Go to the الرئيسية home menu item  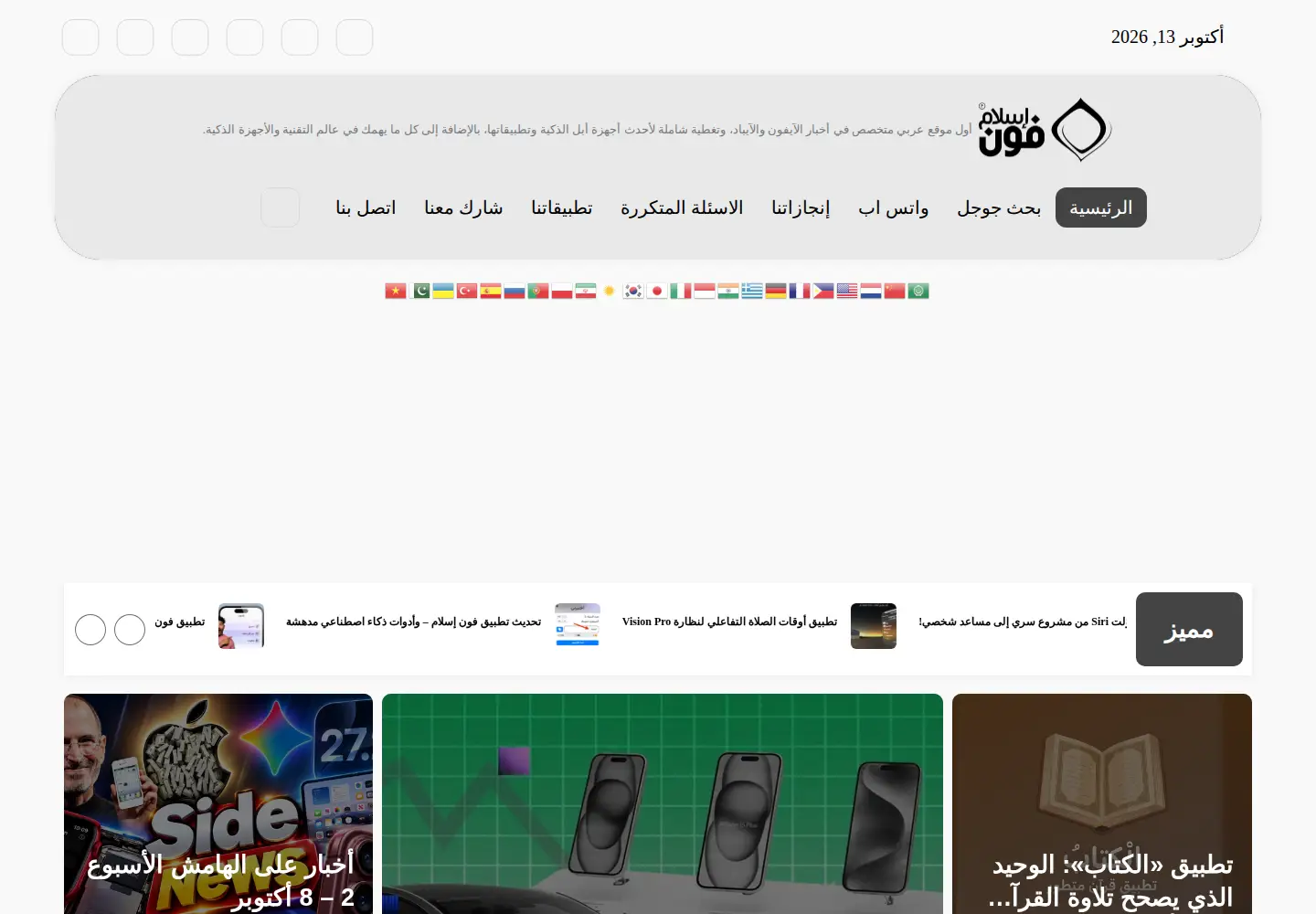(1101, 207)
